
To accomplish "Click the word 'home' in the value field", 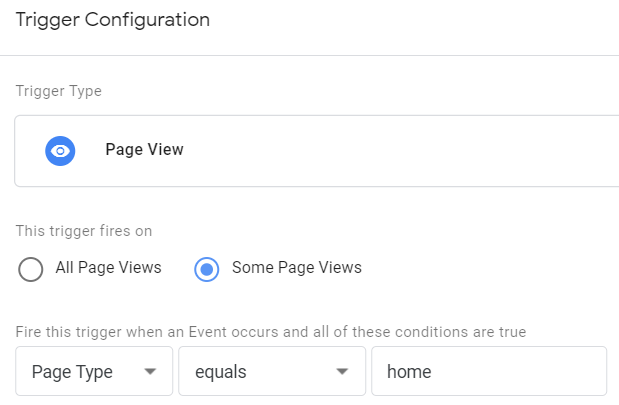I will [x=409, y=372].
